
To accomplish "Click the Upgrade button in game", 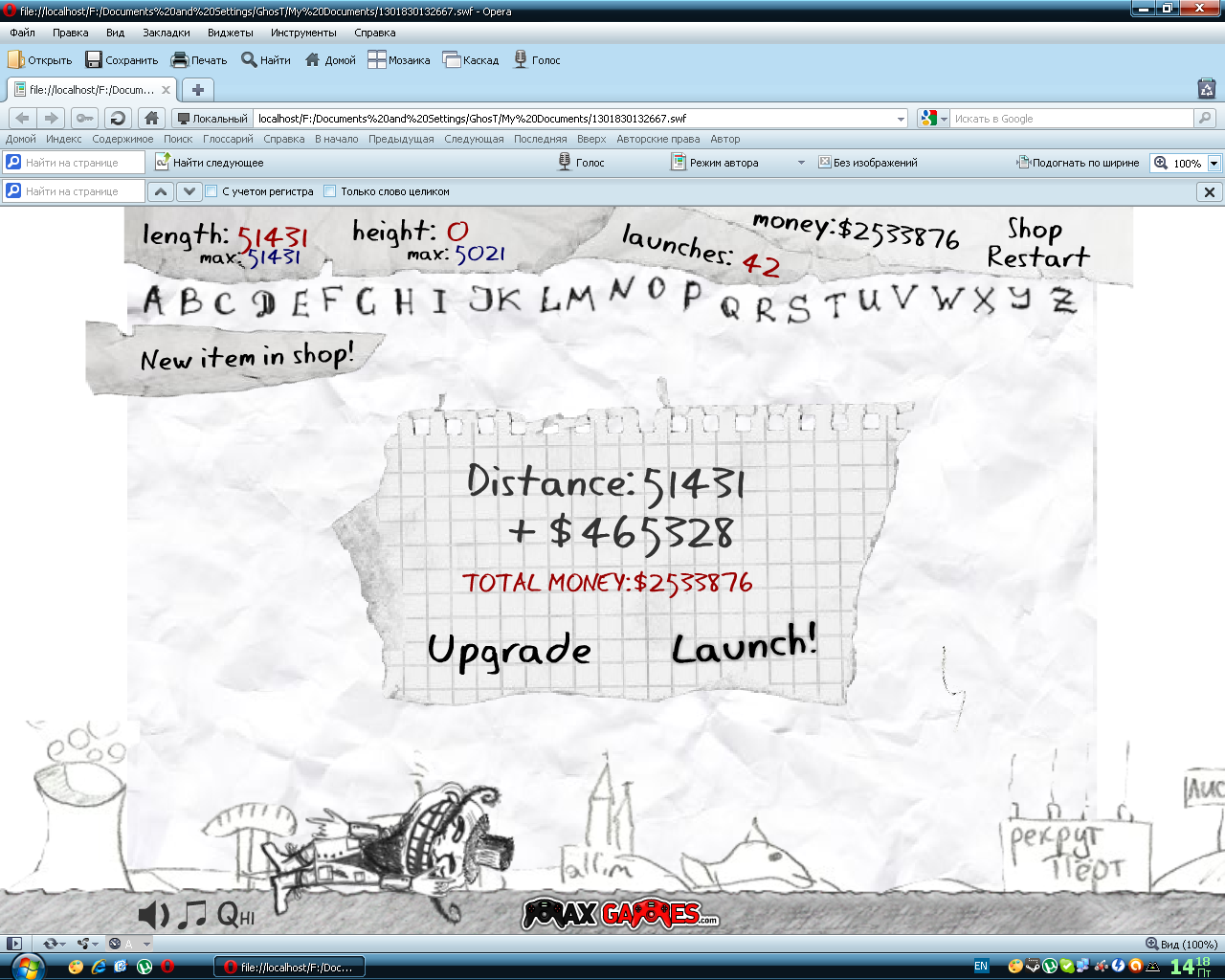I will (x=509, y=651).
